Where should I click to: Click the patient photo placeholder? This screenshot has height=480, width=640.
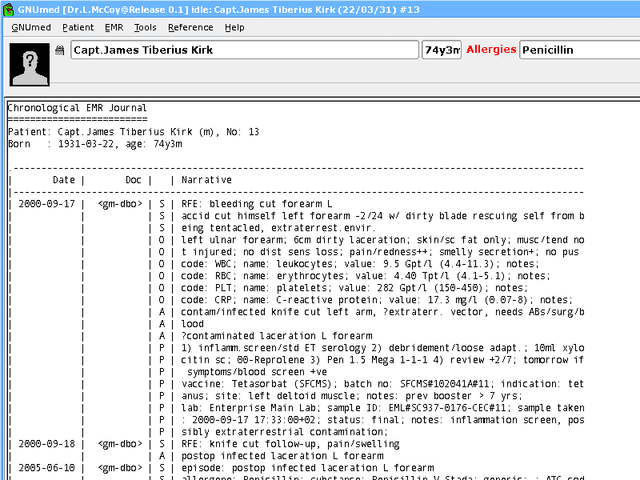pyautogui.click(x=30, y=61)
